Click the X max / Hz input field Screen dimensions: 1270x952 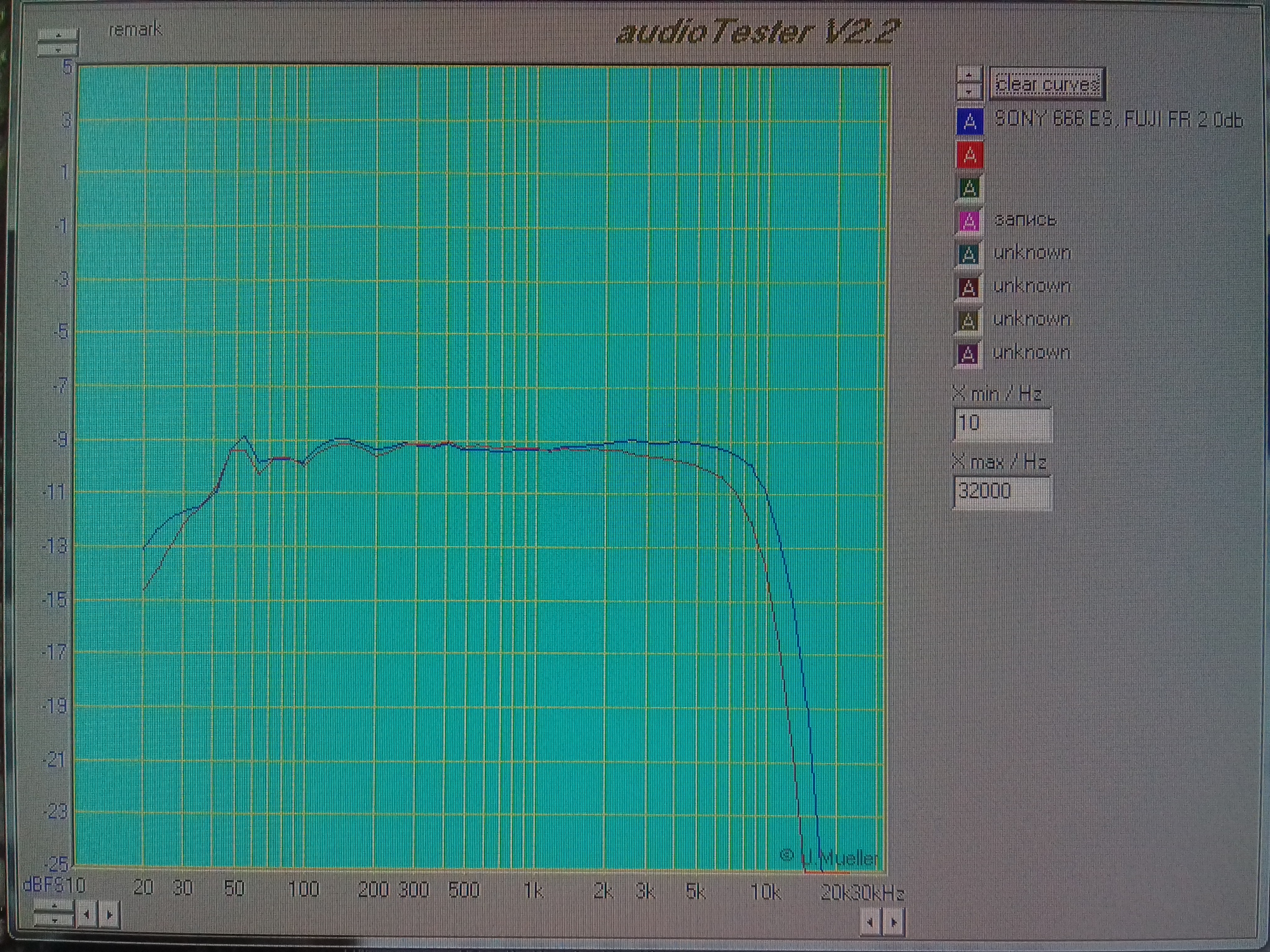click(x=1001, y=492)
